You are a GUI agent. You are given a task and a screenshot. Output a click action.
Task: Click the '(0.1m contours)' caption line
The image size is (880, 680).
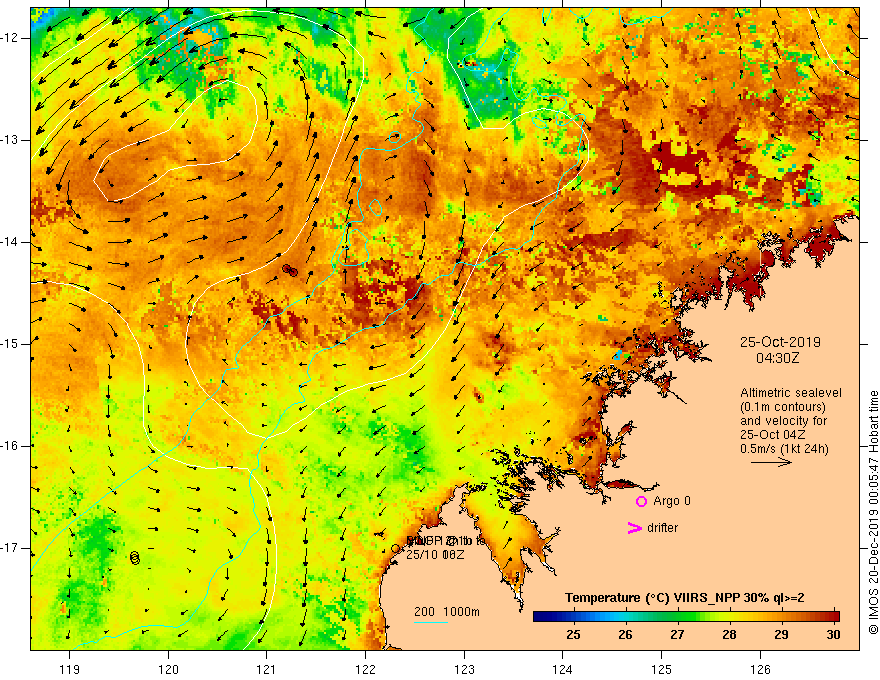783,407
